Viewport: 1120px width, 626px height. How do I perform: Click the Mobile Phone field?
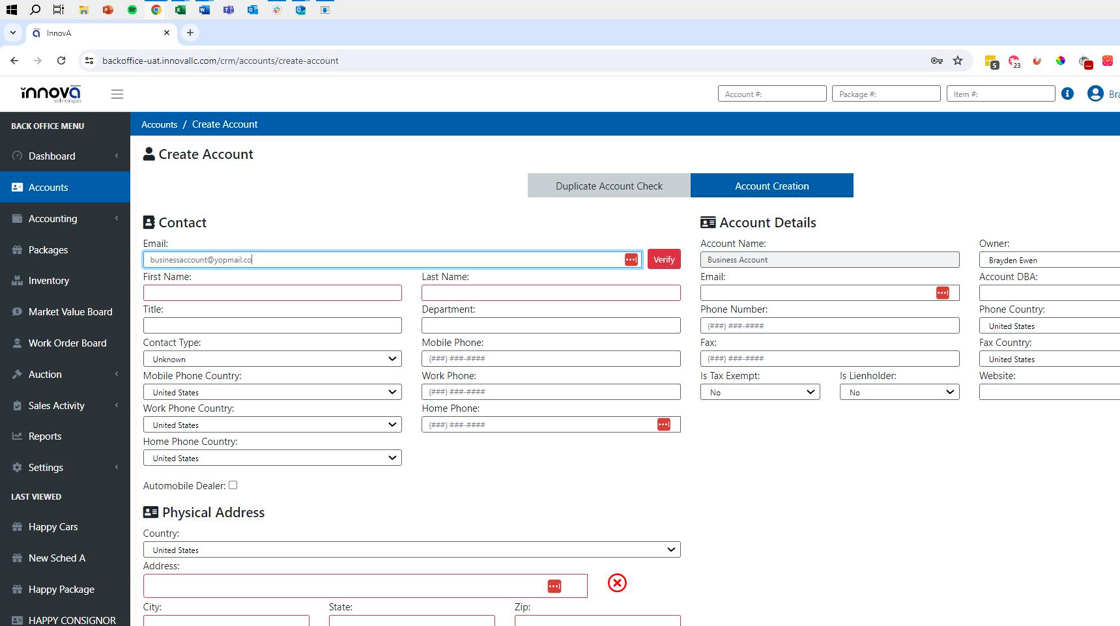pos(551,359)
